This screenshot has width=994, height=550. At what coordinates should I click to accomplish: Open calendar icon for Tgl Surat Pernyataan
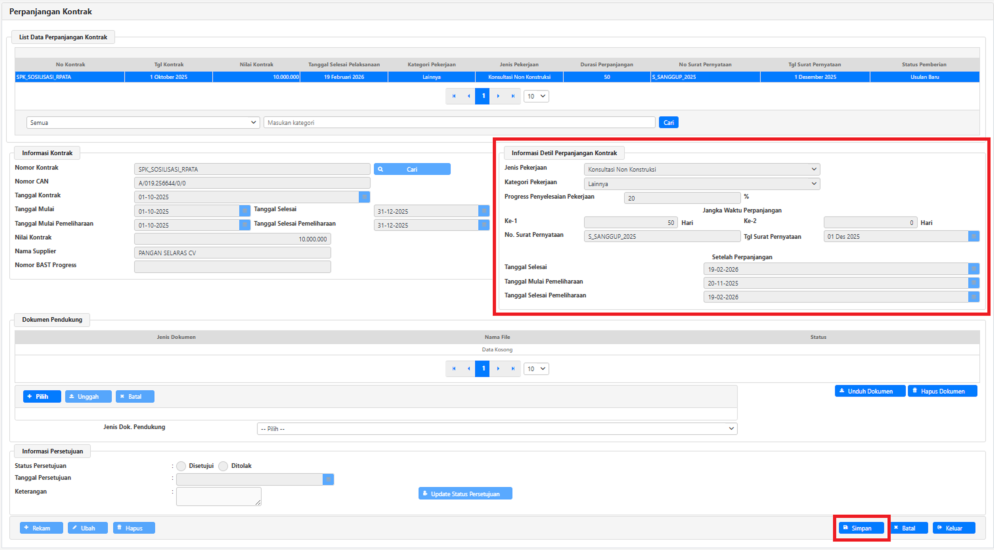973,236
